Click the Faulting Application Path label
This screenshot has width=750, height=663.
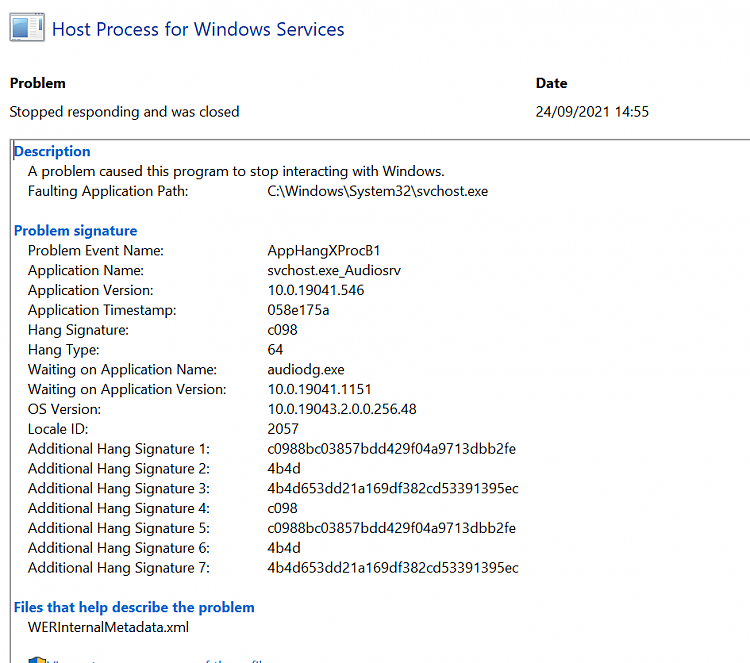[x=108, y=191]
